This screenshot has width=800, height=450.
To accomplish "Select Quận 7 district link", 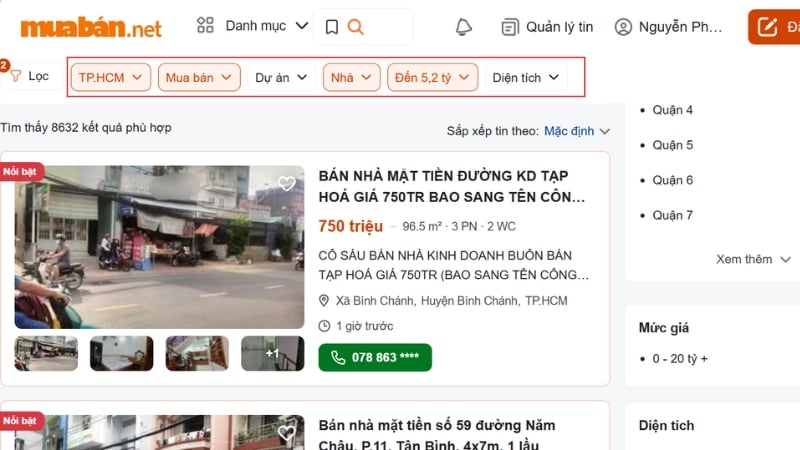I will click(672, 215).
